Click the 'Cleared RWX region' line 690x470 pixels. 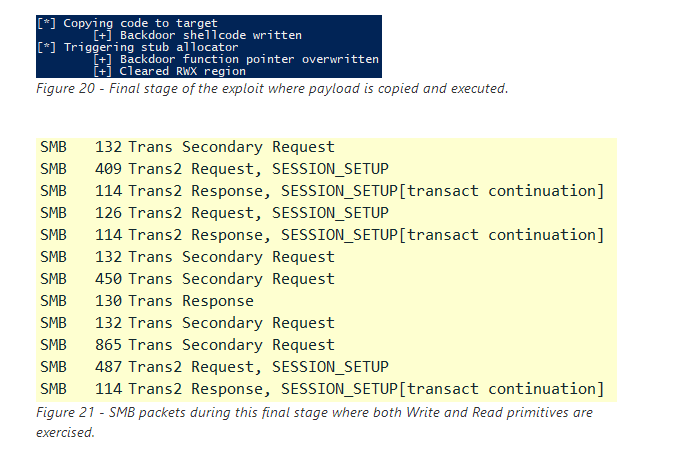click(x=169, y=71)
